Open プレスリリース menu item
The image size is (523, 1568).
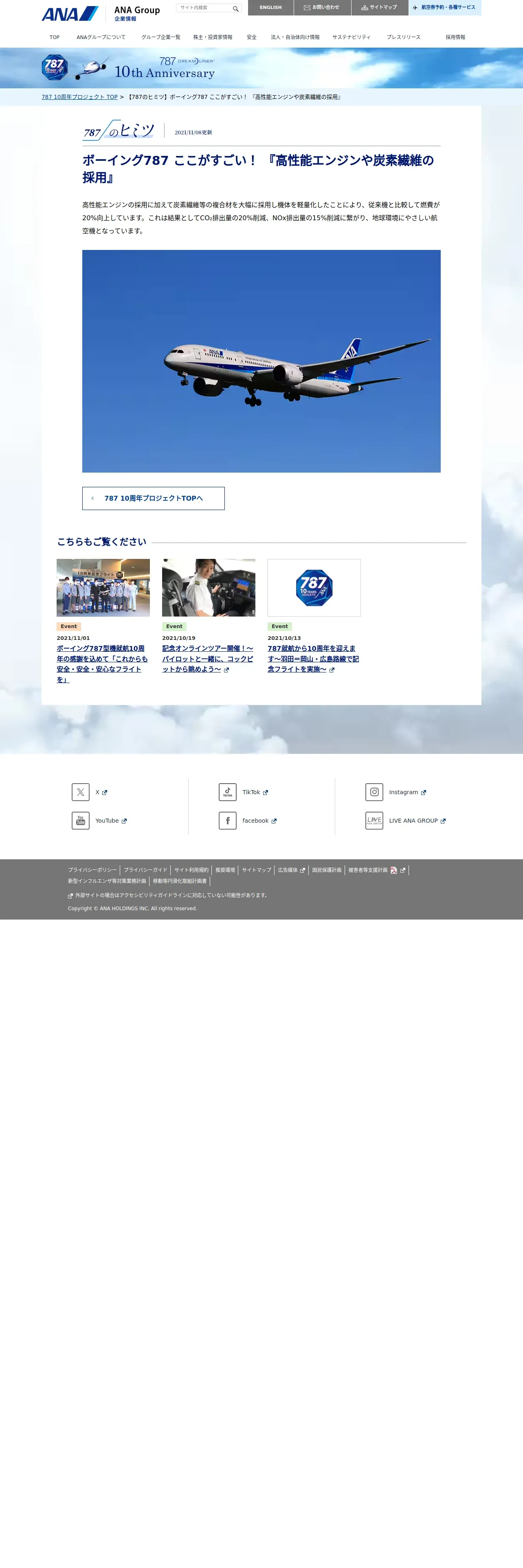click(x=404, y=37)
